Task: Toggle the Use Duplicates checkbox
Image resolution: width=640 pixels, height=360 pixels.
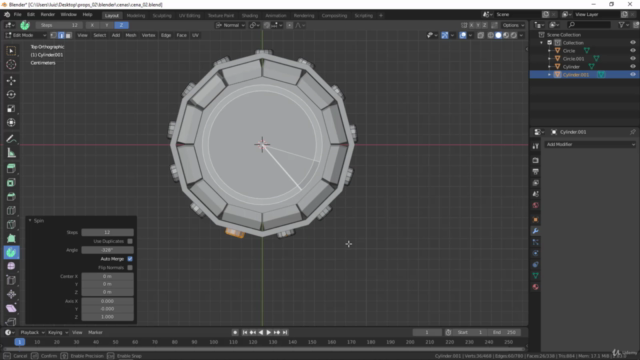Action: coord(130,241)
